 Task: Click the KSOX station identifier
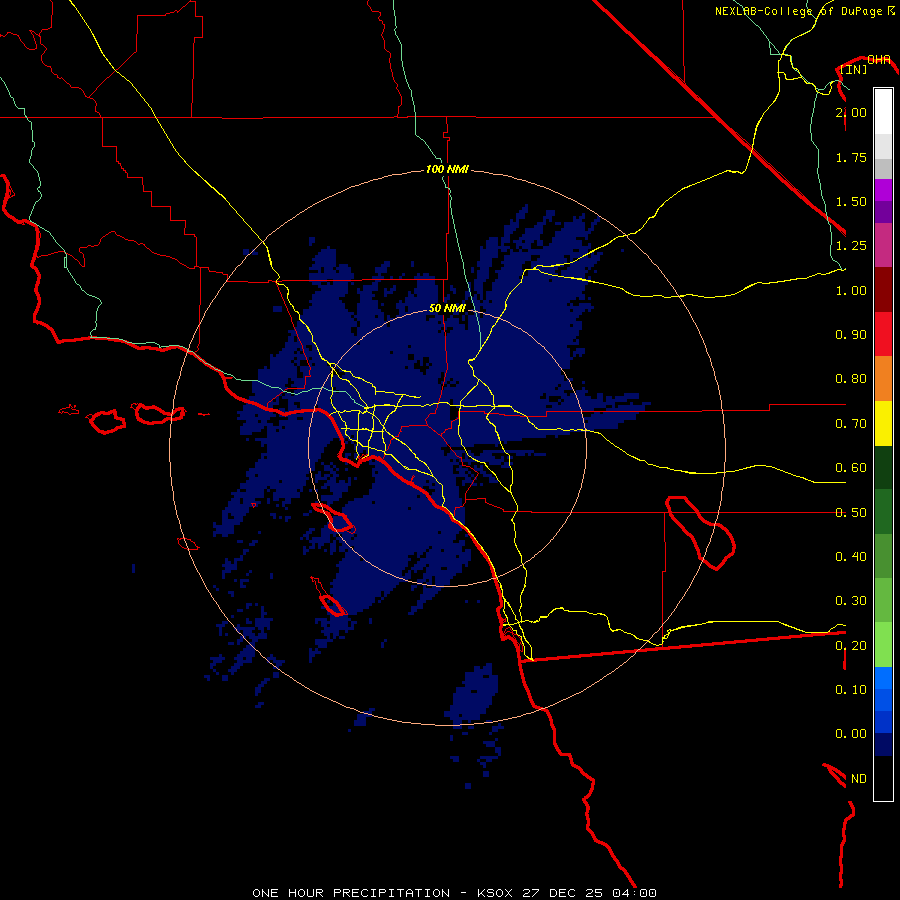coord(495,893)
